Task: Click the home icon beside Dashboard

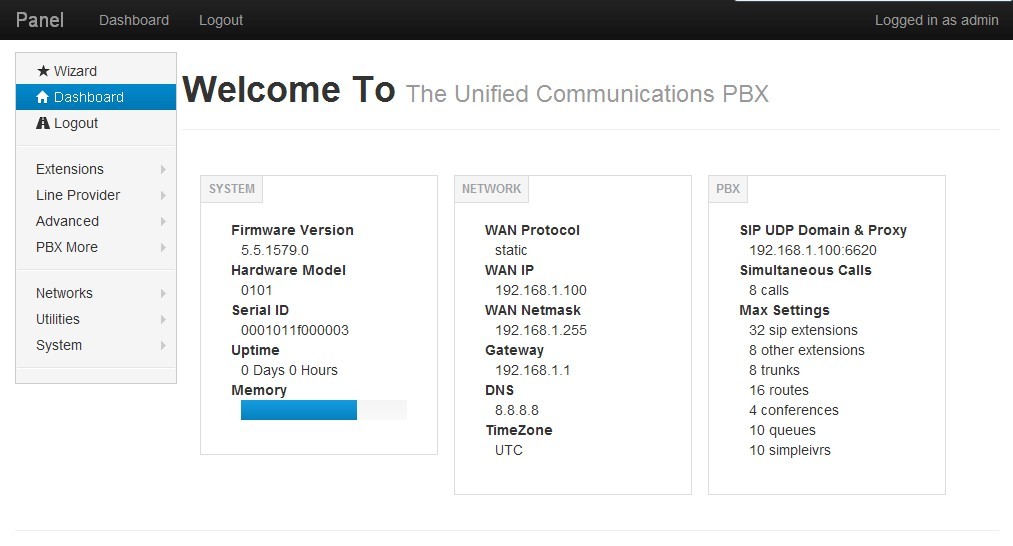Action: pyautogui.click(x=43, y=97)
